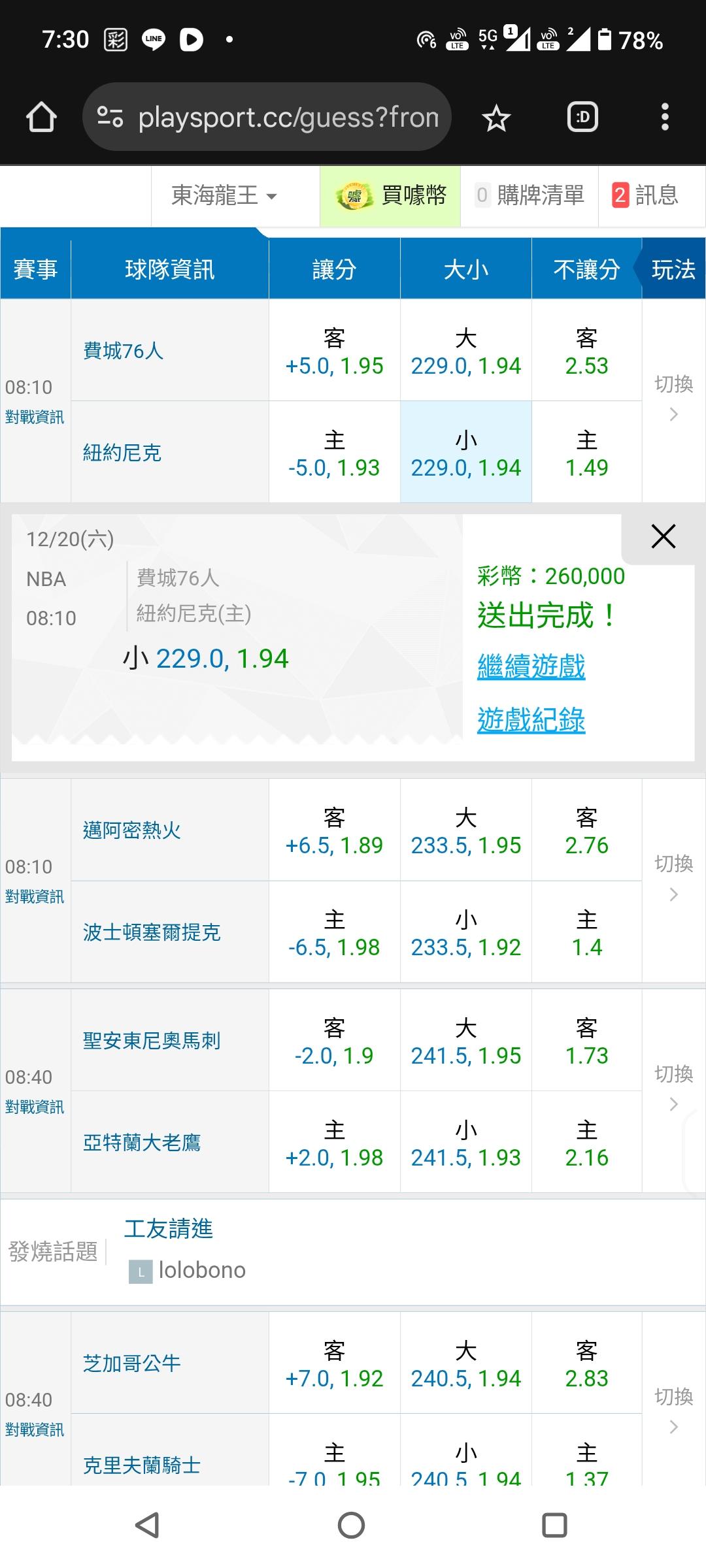The image size is (706, 1568).
Task: Select 大 233.5 for the 邁阿密熱火 game
Action: pos(465,830)
